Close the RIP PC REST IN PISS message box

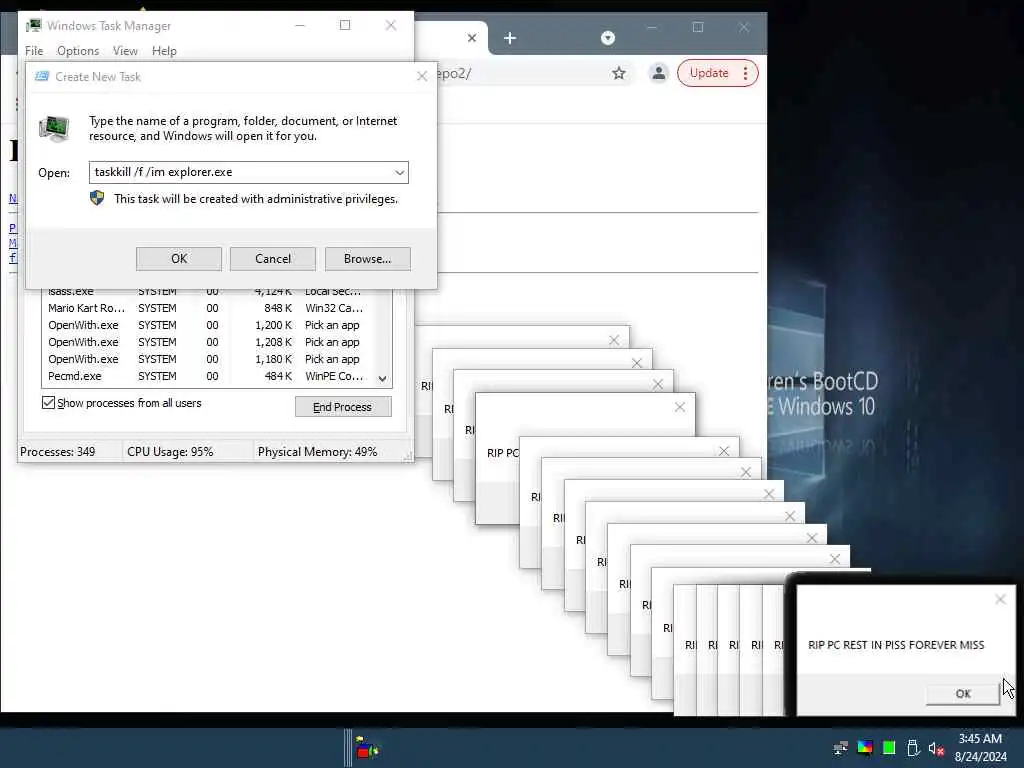(x=1000, y=599)
